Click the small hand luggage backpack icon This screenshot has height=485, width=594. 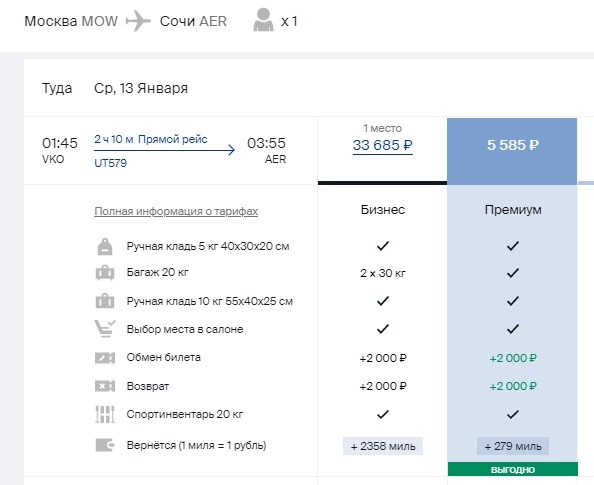[105, 247]
